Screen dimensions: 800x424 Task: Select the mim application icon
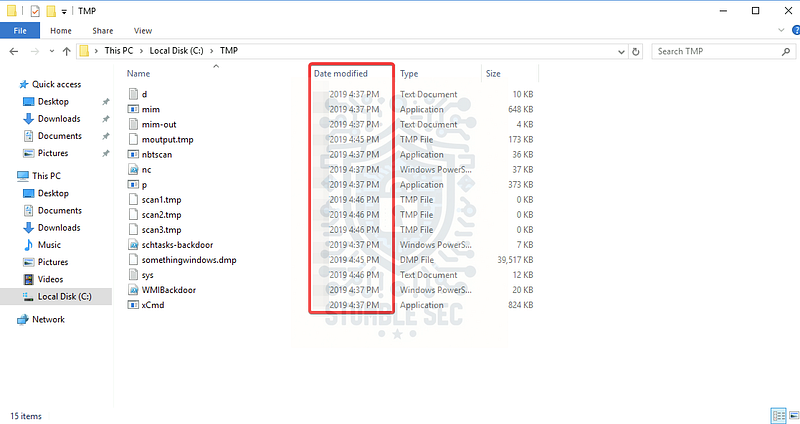click(x=133, y=109)
